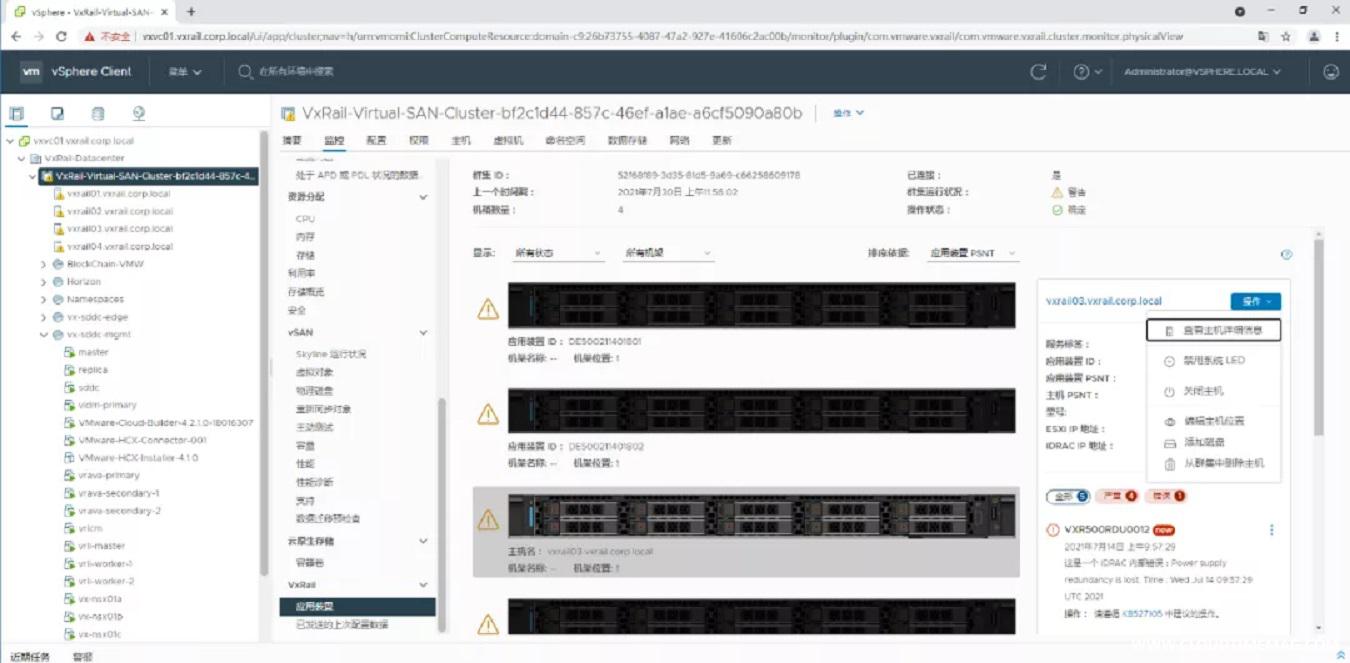Choose 禁用系统 LED from the actions menu

[x=1213, y=360]
